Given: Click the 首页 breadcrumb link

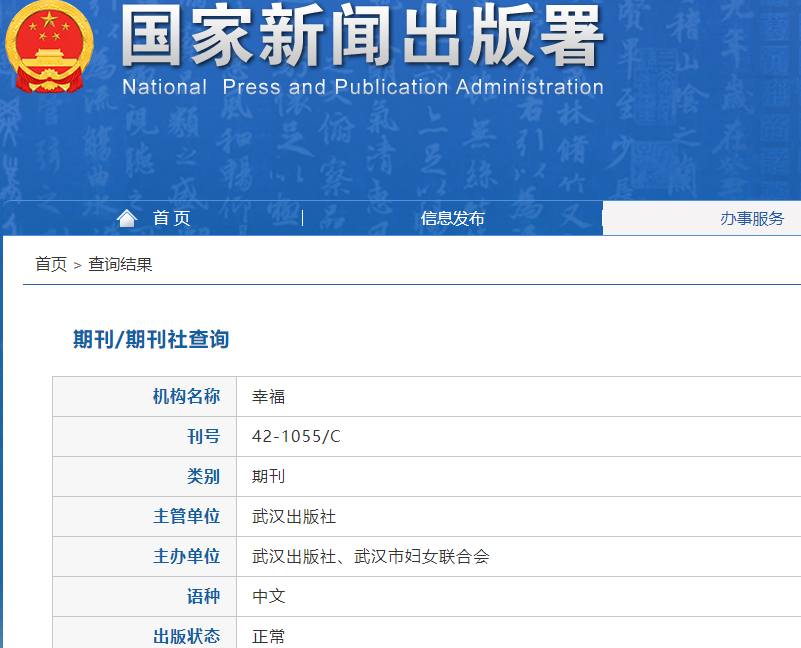Looking at the screenshot, I should tap(50, 264).
